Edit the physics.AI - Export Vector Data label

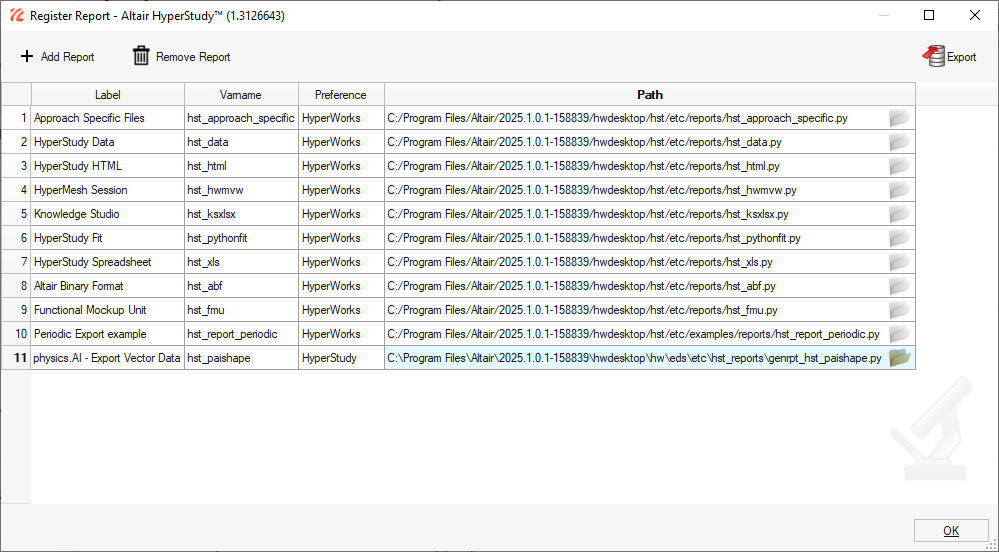pyautogui.click(x=108, y=358)
